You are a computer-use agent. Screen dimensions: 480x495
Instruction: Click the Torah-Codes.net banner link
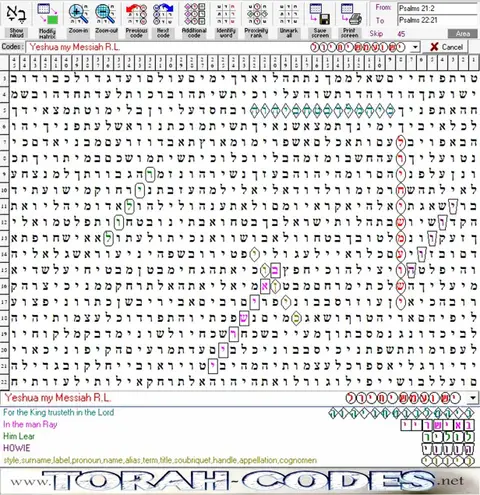click(x=240, y=481)
